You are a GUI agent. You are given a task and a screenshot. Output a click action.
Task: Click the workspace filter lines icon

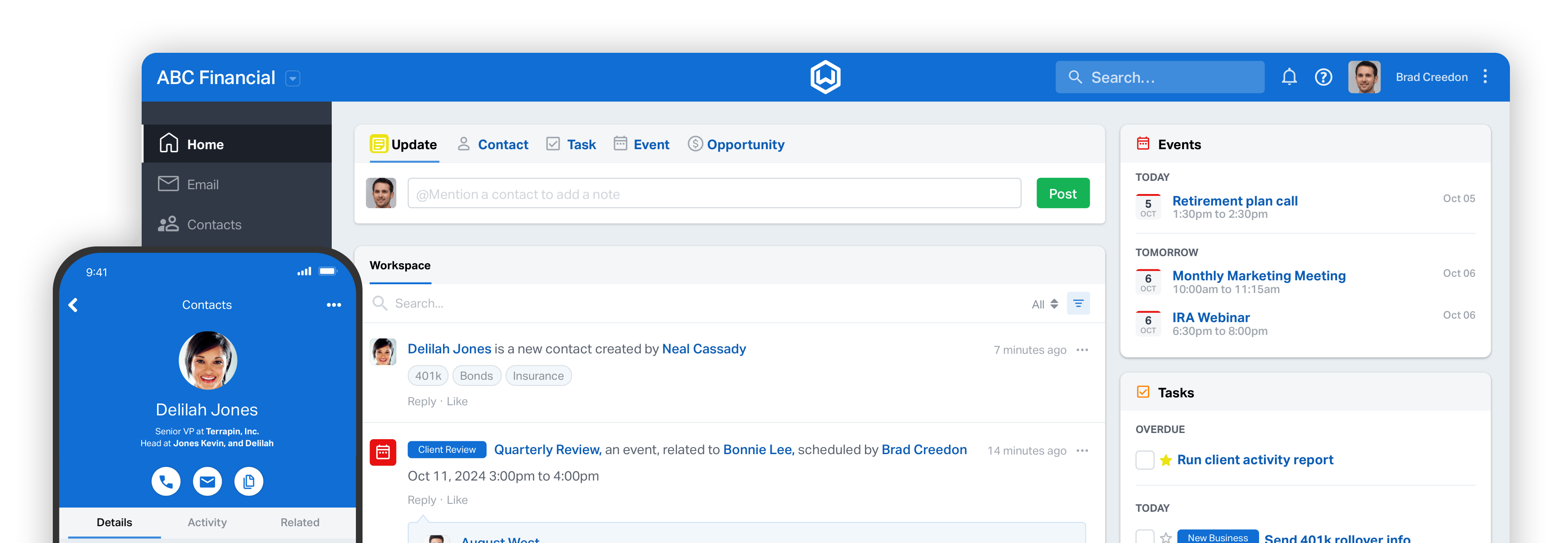coord(1078,304)
